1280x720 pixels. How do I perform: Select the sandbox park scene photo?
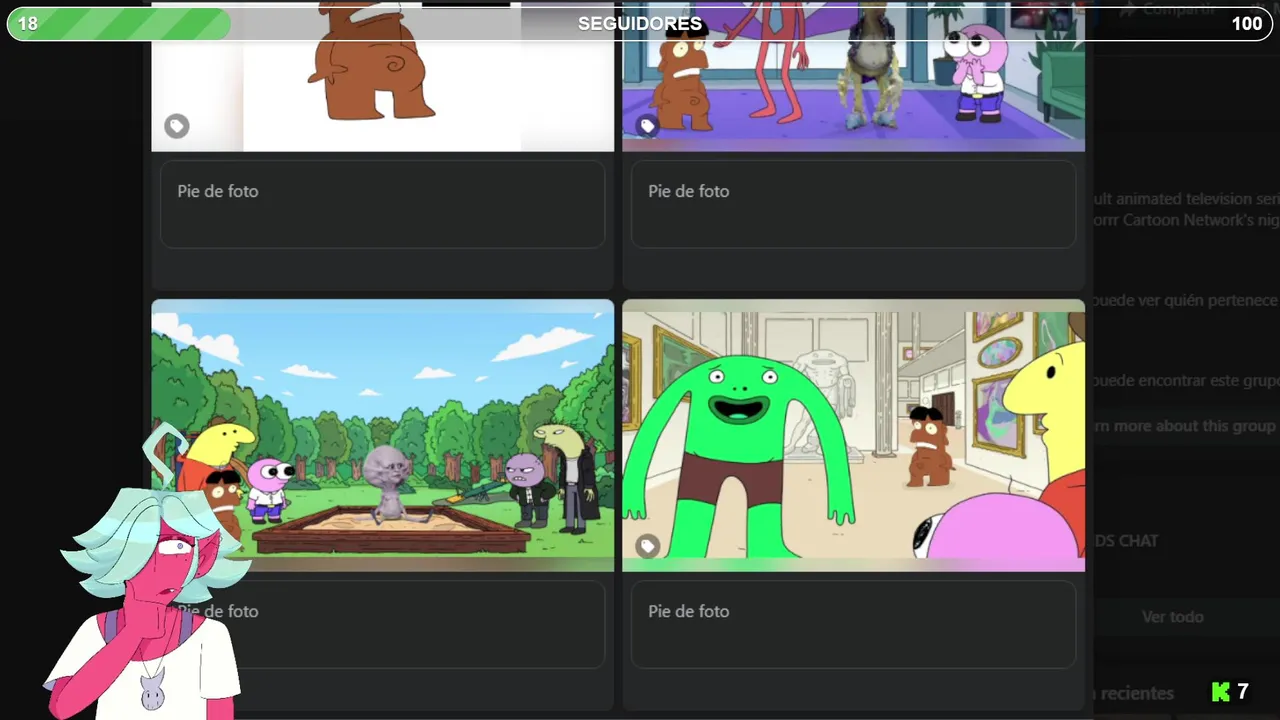tap(383, 436)
